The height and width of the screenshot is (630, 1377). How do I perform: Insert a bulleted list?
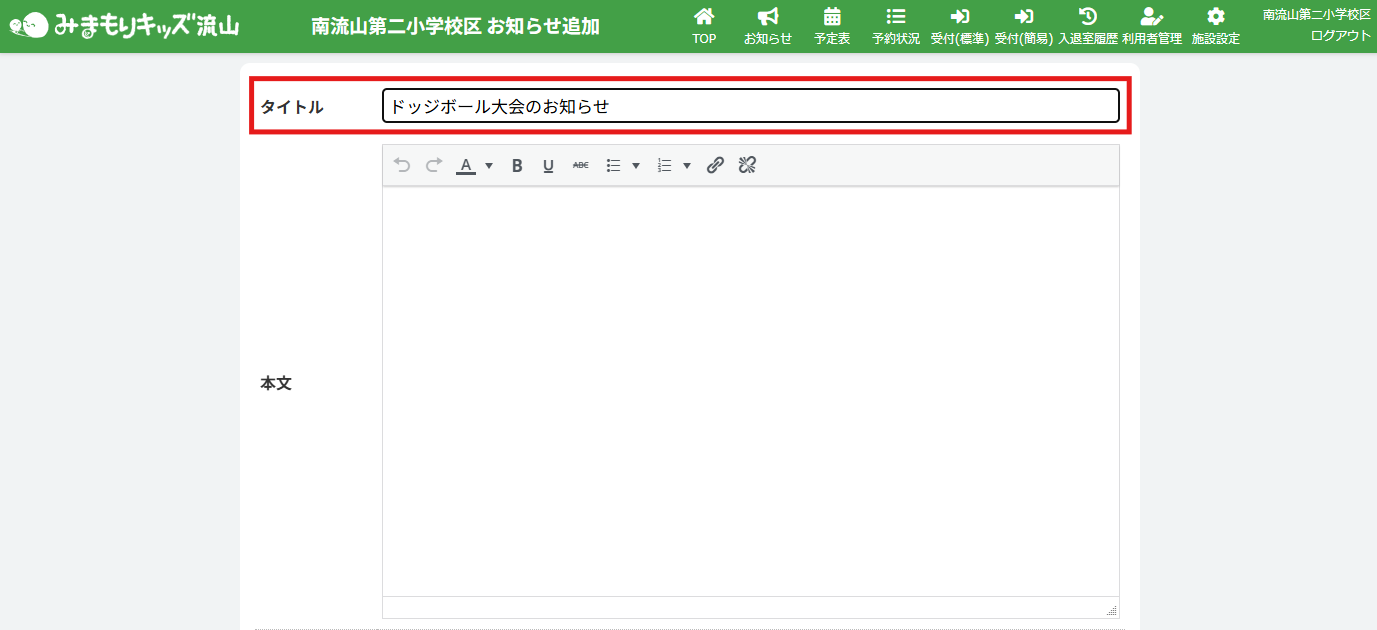[614, 166]
